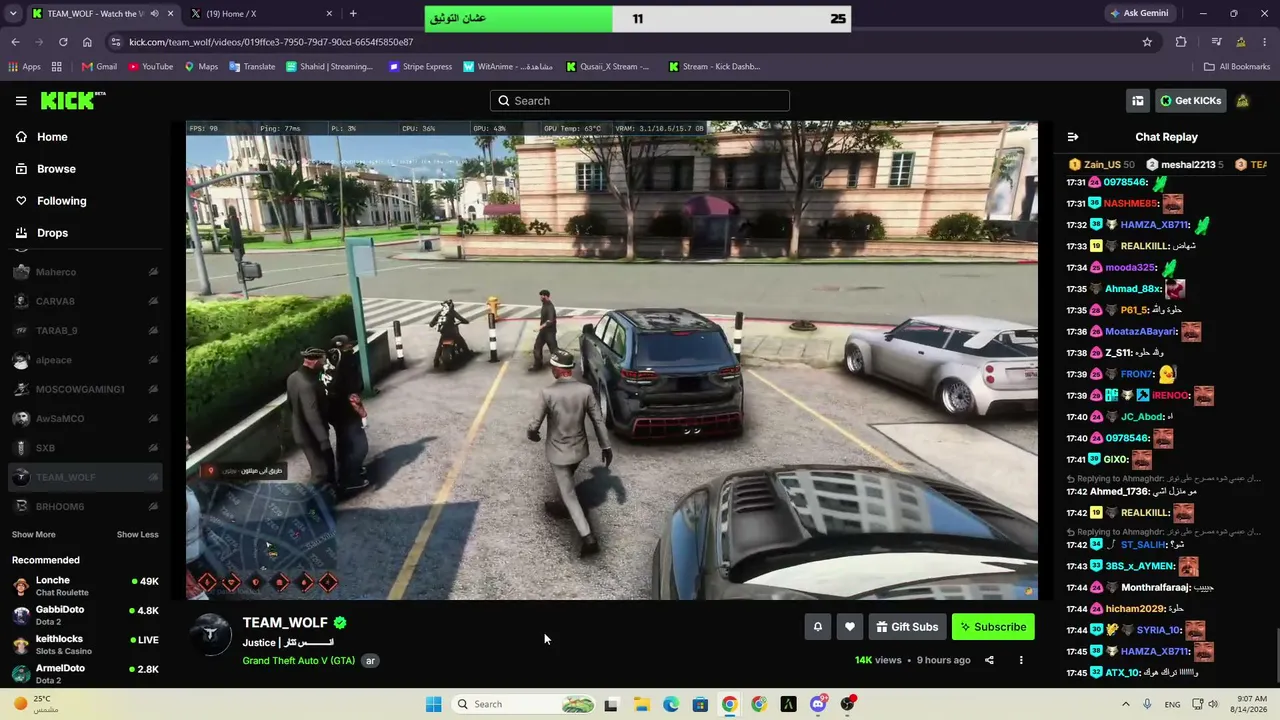
Task: Open the MOSCOWGAMING1 channel in sidebar
Action: [x=85, y=389]
